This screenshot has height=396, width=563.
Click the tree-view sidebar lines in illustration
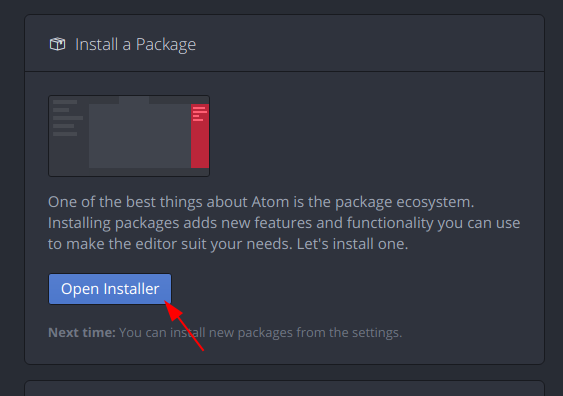click(x=68, y=118)
